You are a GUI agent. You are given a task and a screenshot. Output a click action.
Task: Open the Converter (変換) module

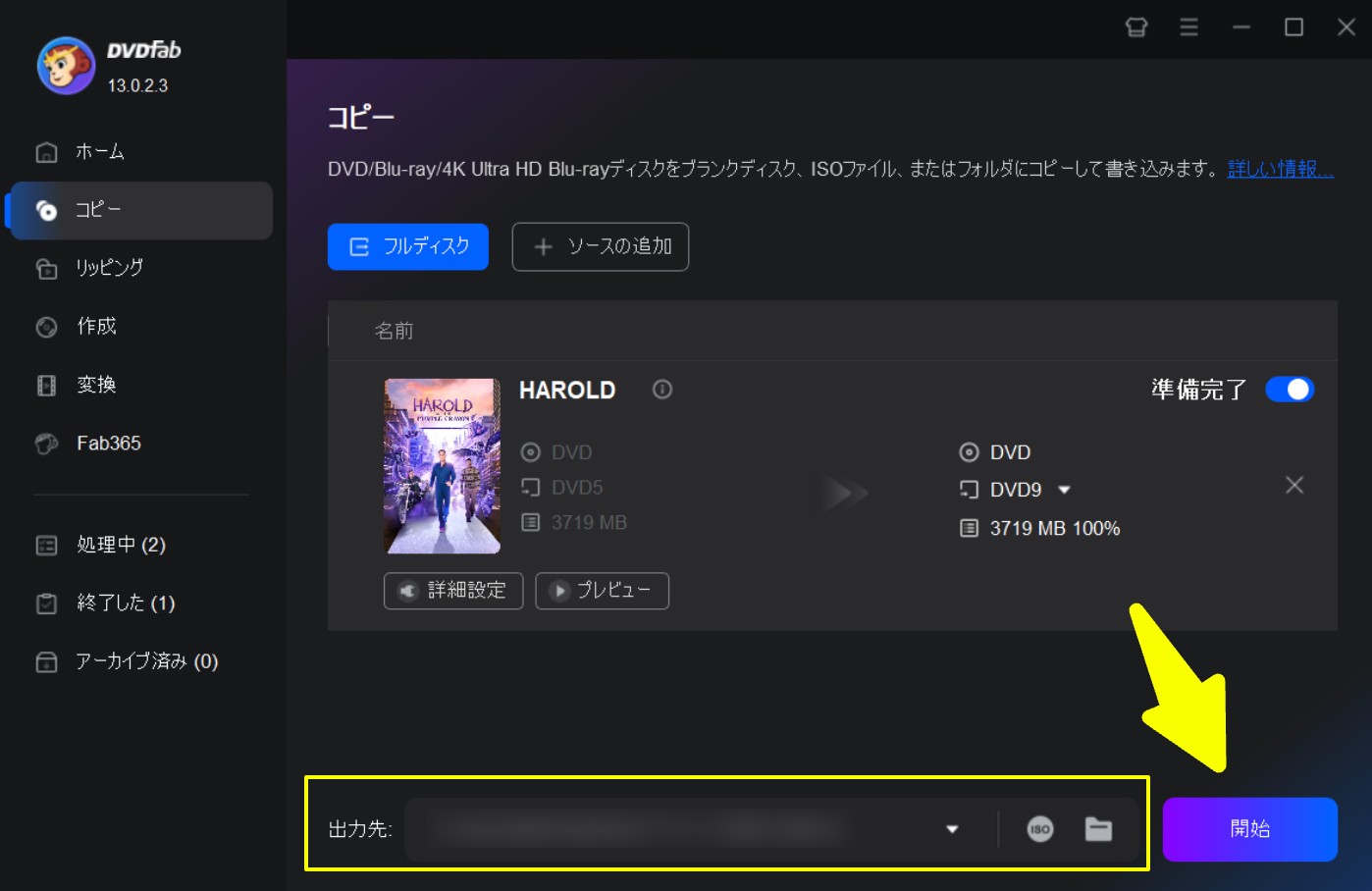[76, 385]
